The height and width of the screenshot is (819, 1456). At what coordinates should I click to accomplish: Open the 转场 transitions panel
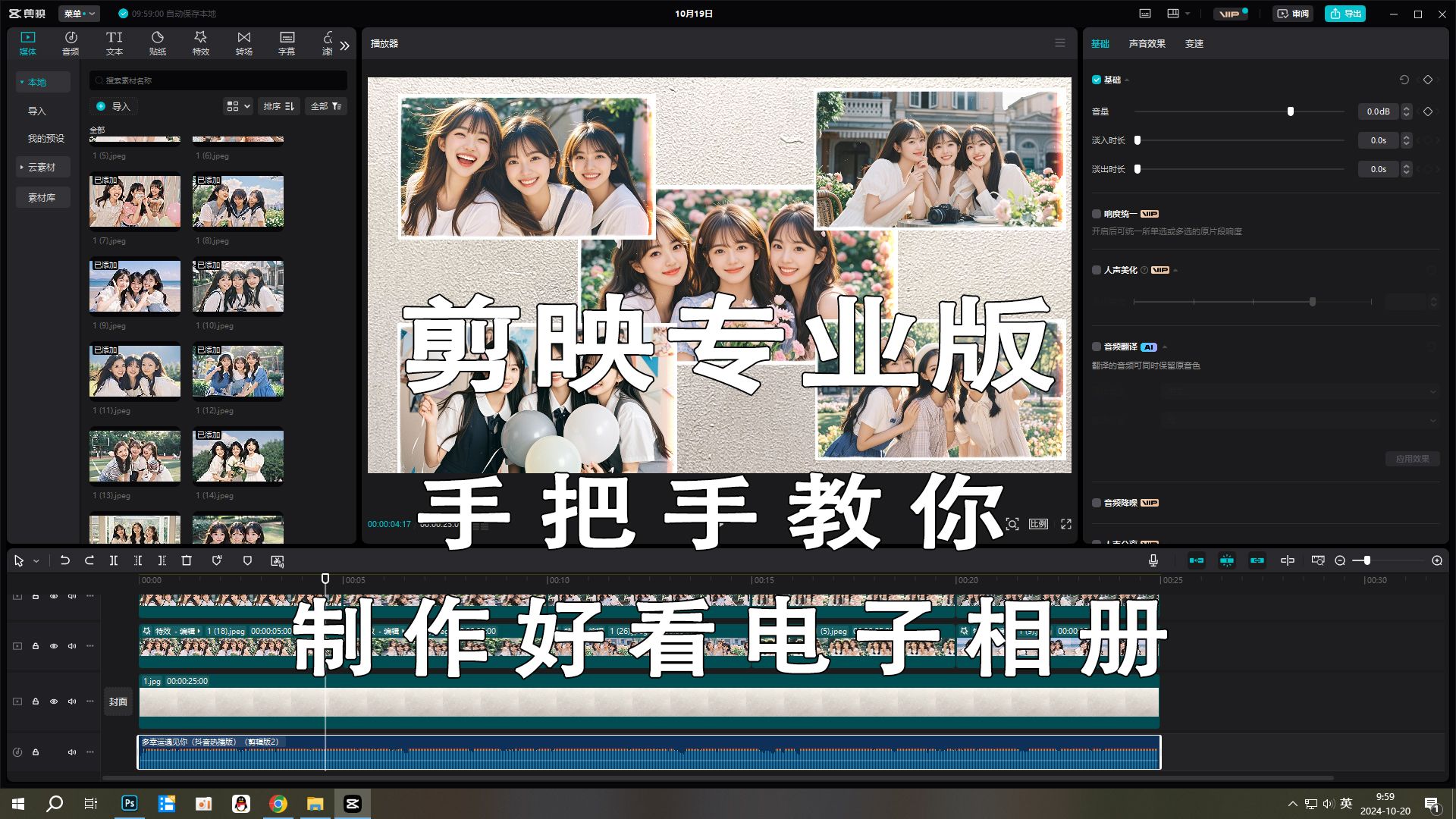click(x=243, y=43)
